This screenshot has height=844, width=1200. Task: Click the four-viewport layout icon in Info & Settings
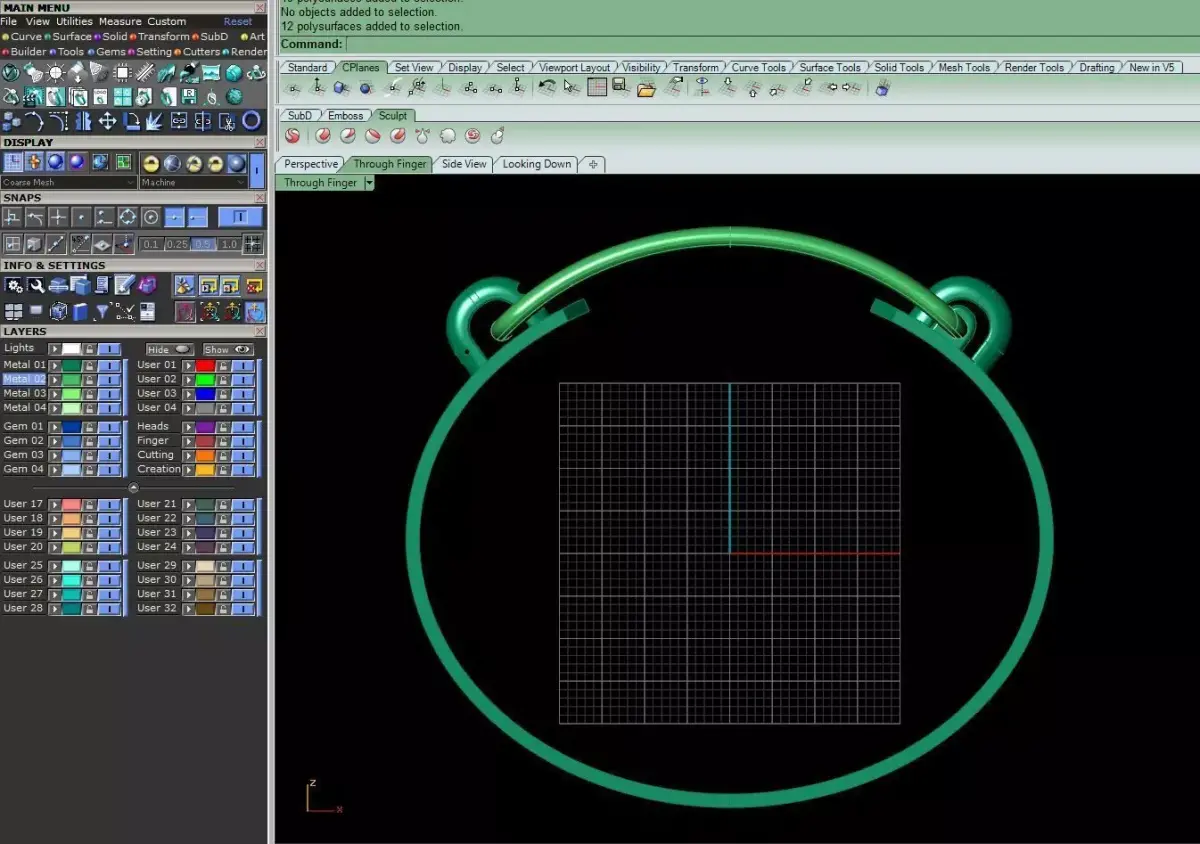pos(14,312)
